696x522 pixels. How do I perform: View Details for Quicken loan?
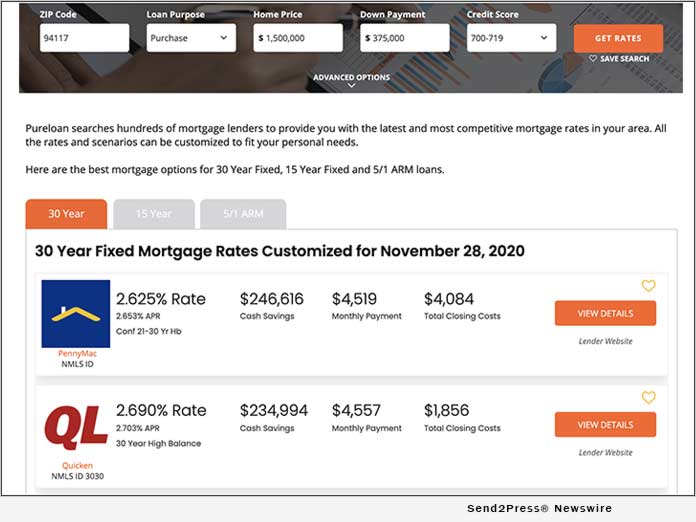(605, 424)
